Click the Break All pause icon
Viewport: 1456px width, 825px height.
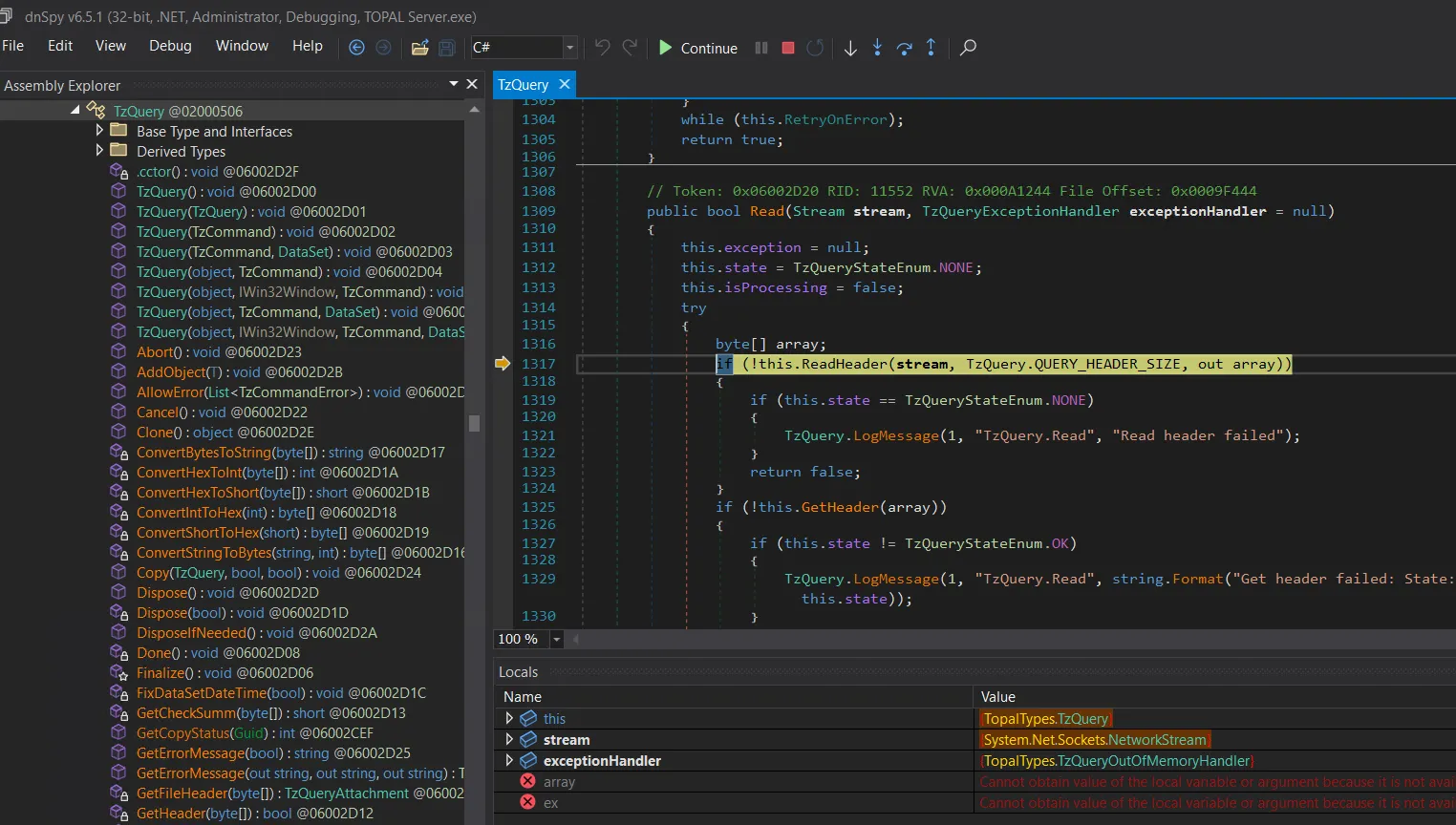[x=761, y=48]
